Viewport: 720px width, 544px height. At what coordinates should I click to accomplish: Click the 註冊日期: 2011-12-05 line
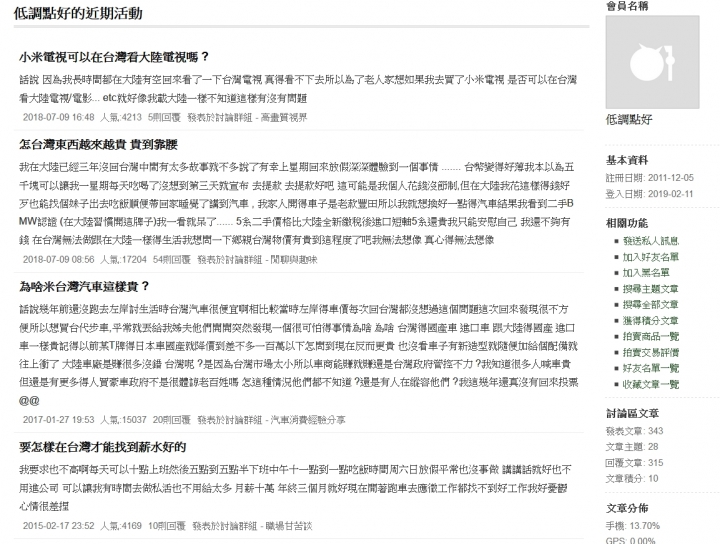649,178
